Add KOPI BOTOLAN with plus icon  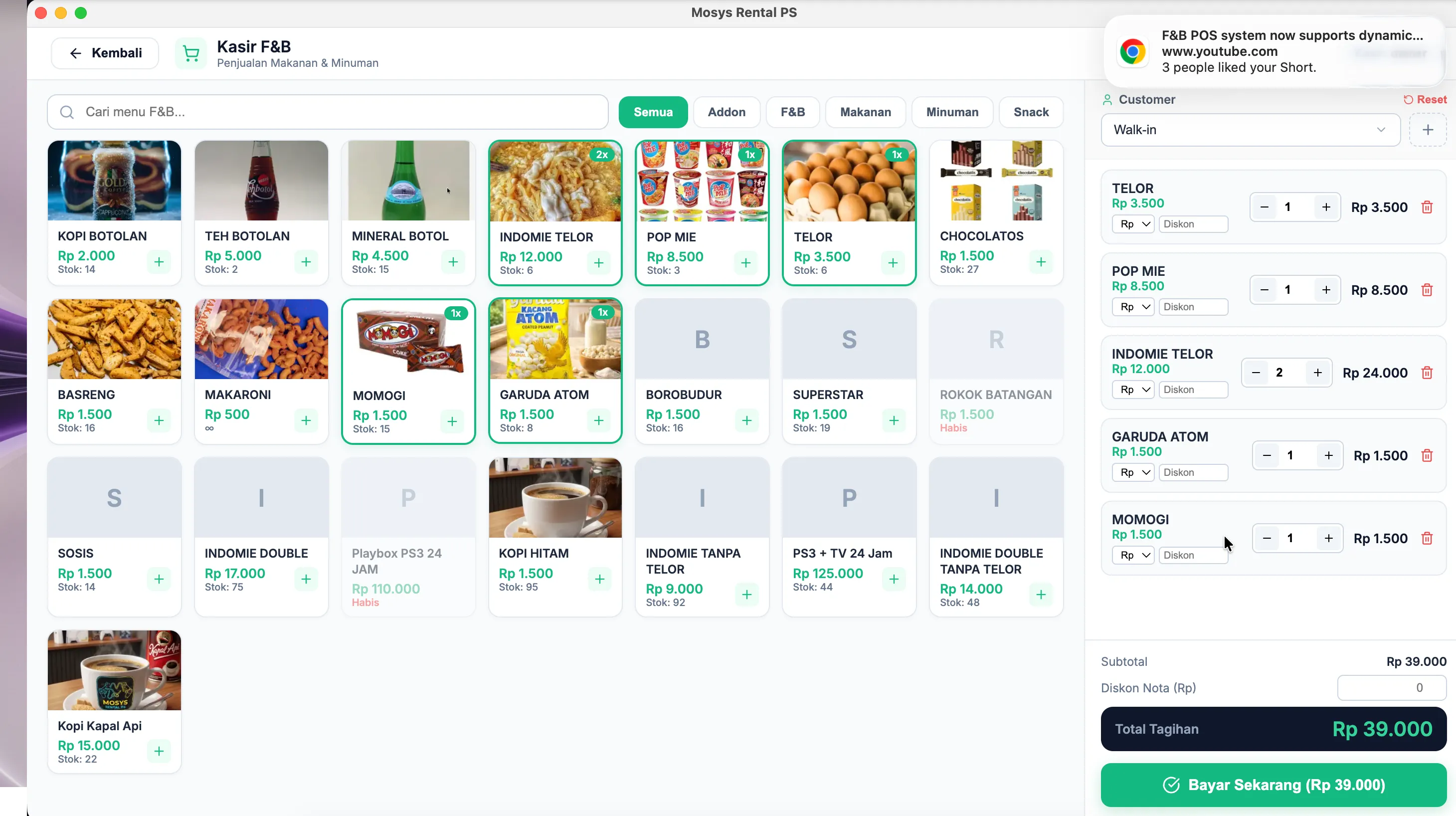click(159, 262)
